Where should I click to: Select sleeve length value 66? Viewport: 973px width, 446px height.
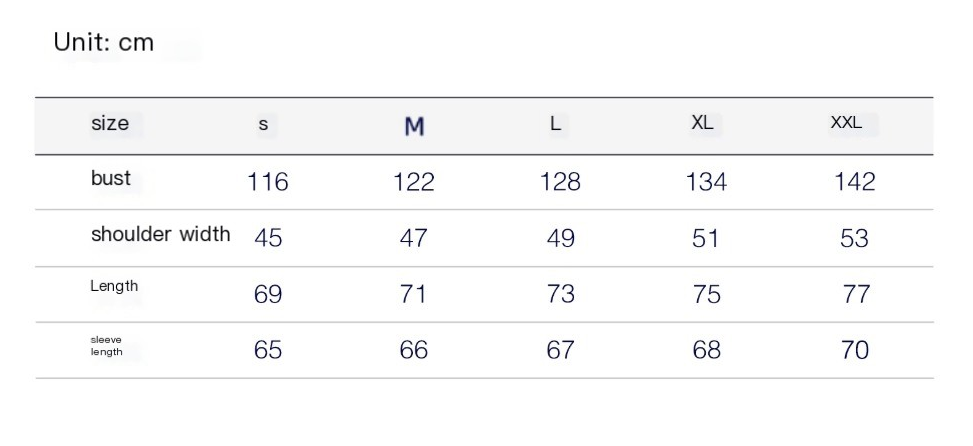coord(413,351)
